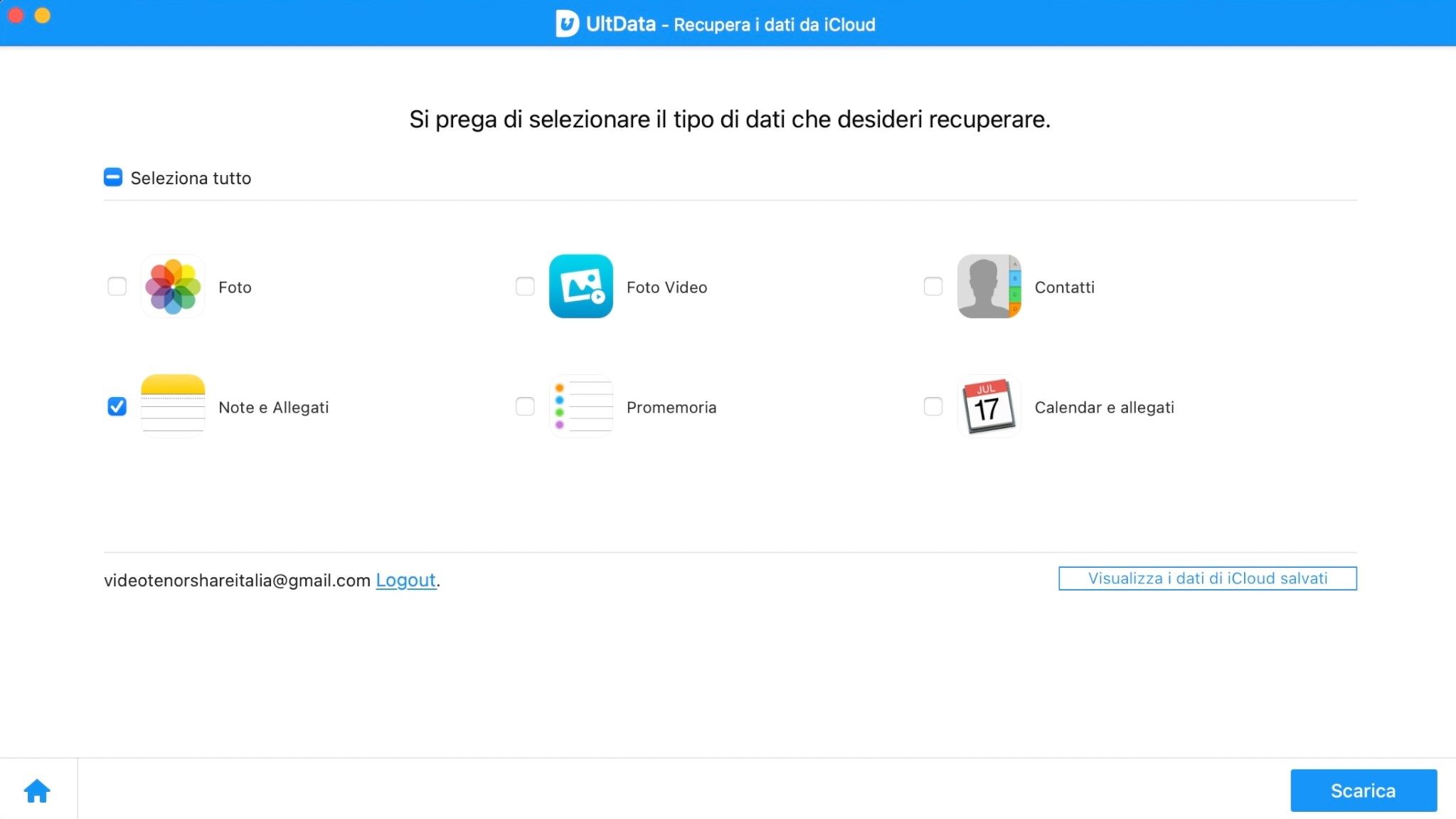Viewport: 1456px width, 819px height.
Task: Tick the Promemoria checkbox
Action: 525,406
